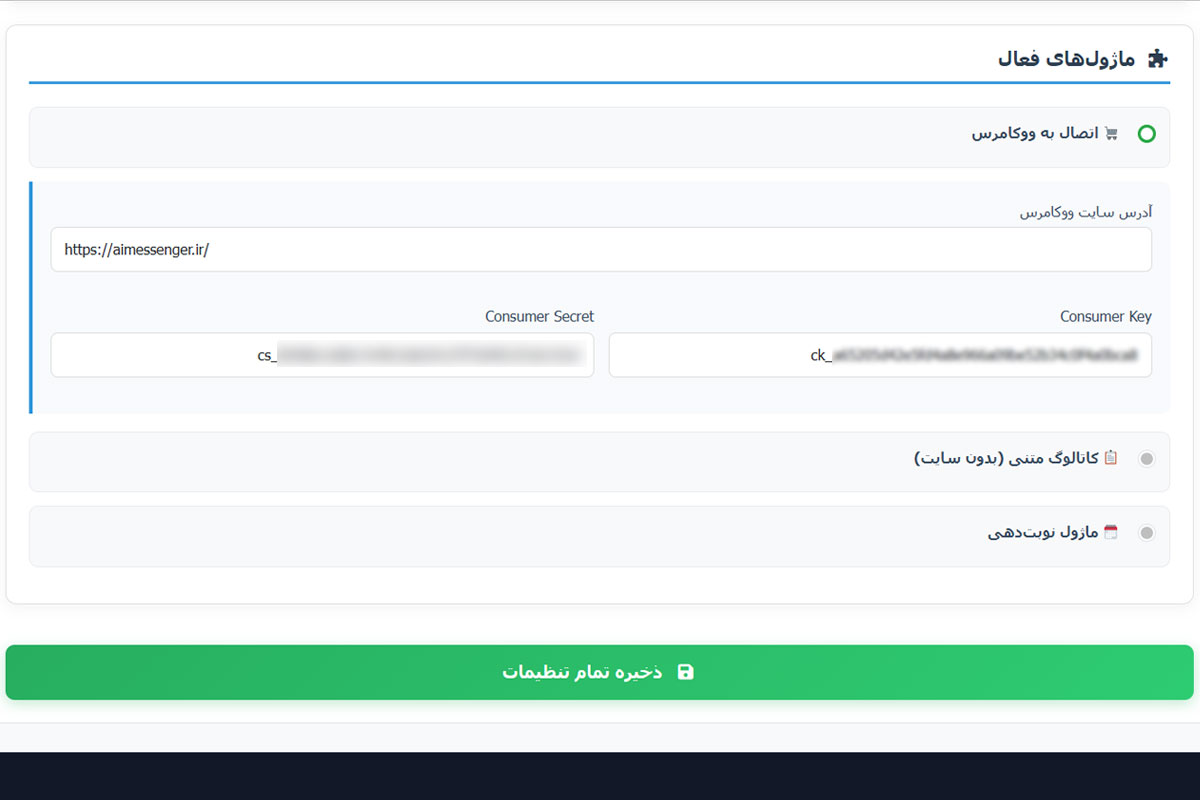Click the calendar icon of appointment module
Viewport: 1200px width, 800px height.
1111,533
